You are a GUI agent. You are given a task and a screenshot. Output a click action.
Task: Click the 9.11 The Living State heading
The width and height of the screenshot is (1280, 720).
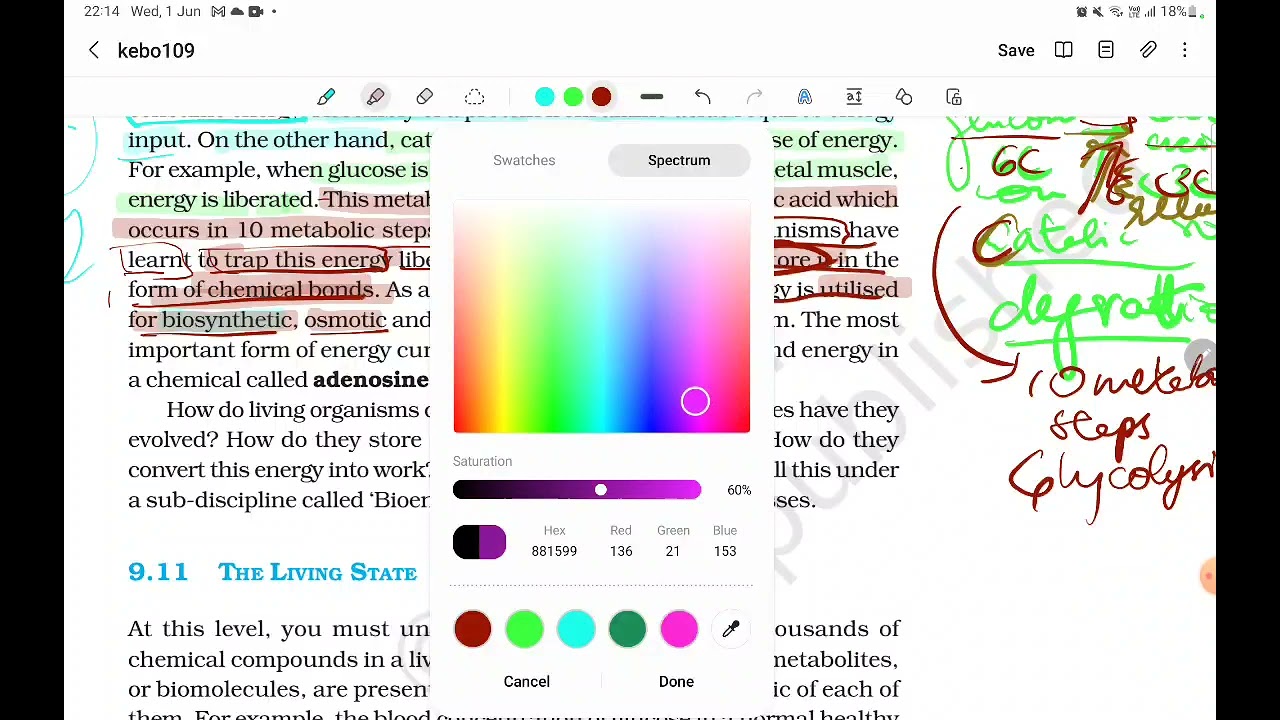pos(272,572)
